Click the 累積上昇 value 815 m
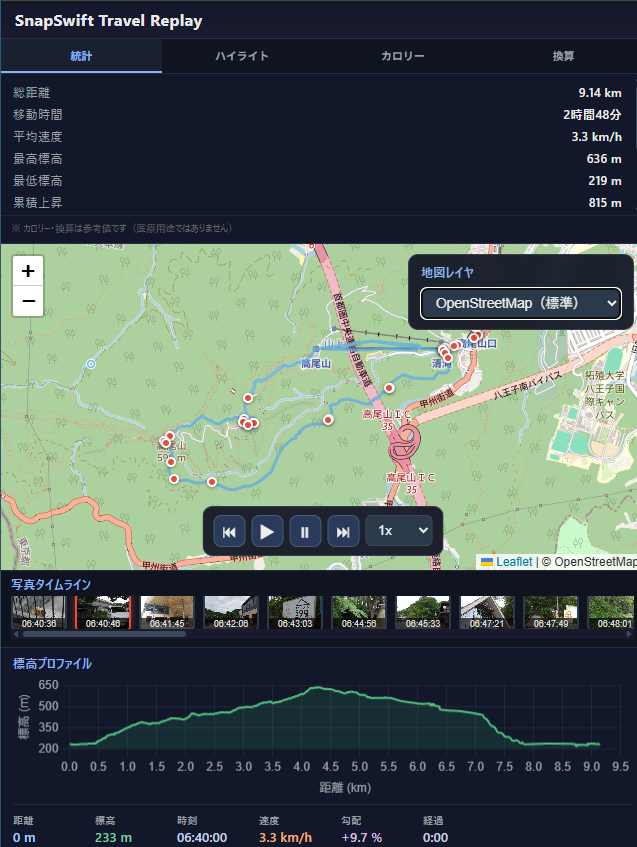 [605, 203]
